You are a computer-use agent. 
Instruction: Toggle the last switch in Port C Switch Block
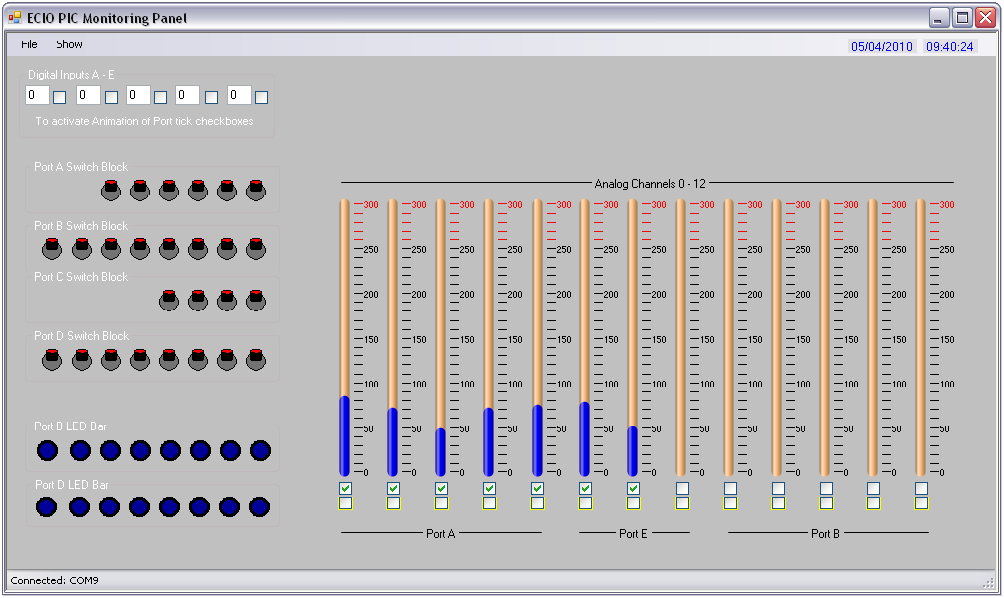click(256, 300)
